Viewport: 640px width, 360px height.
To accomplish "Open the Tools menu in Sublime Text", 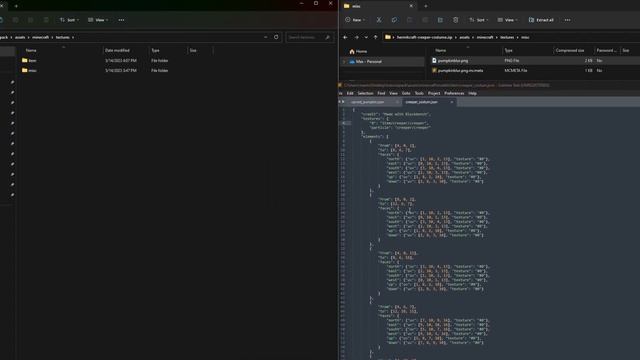I will (x=419, y=93).
